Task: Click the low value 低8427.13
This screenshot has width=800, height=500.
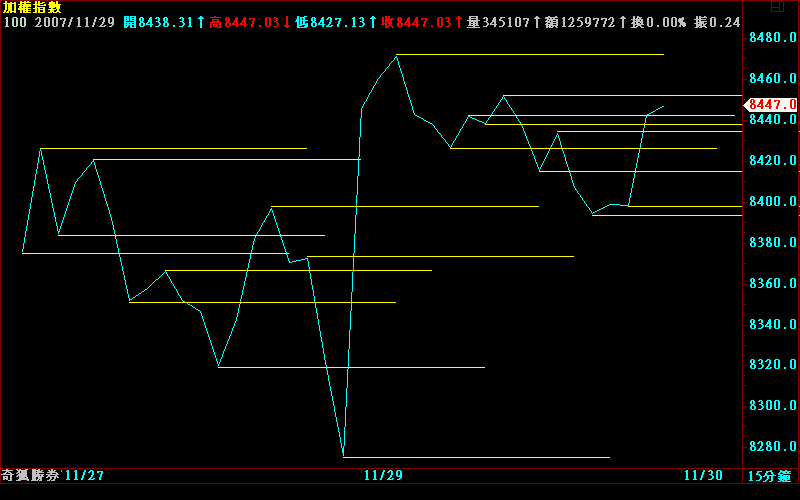Action: pyautogui.click(x=331, y=22)
